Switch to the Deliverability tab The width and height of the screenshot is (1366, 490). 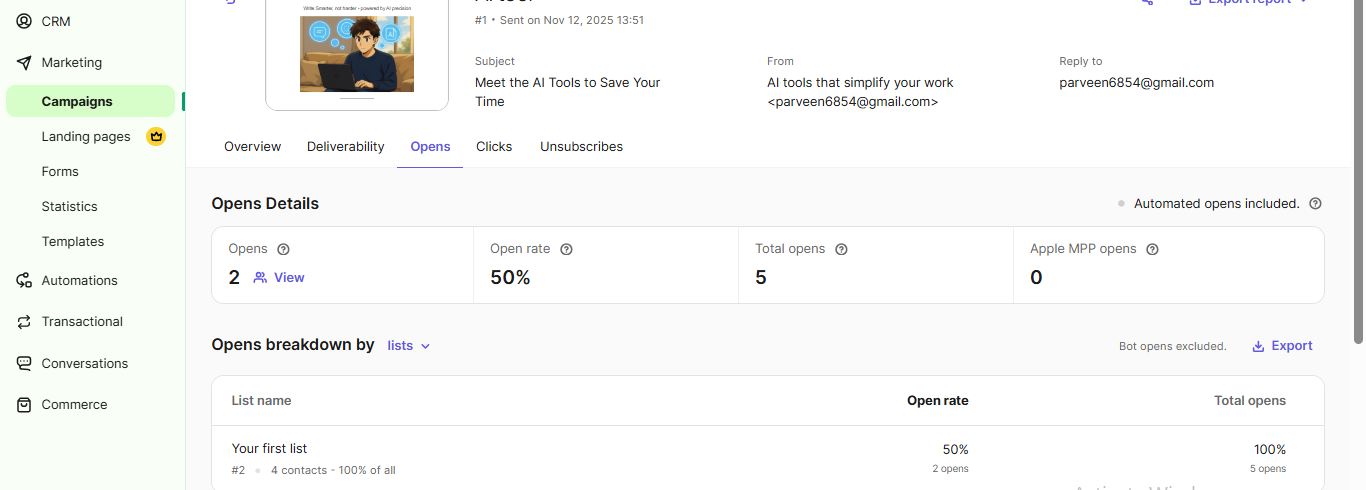point(345,147)
